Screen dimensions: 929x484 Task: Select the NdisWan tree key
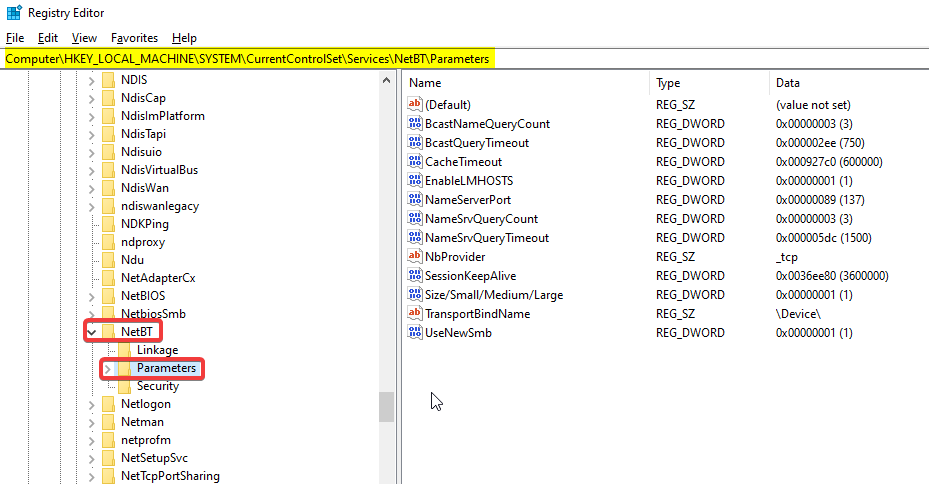(x=145, y=188)
